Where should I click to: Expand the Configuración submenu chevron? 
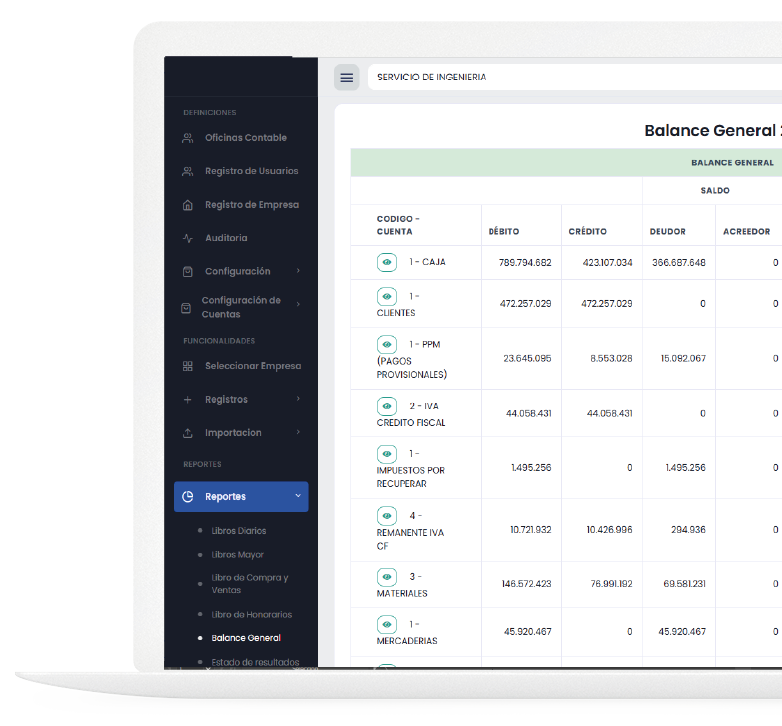pyautogui.click(x=298, y=271)
